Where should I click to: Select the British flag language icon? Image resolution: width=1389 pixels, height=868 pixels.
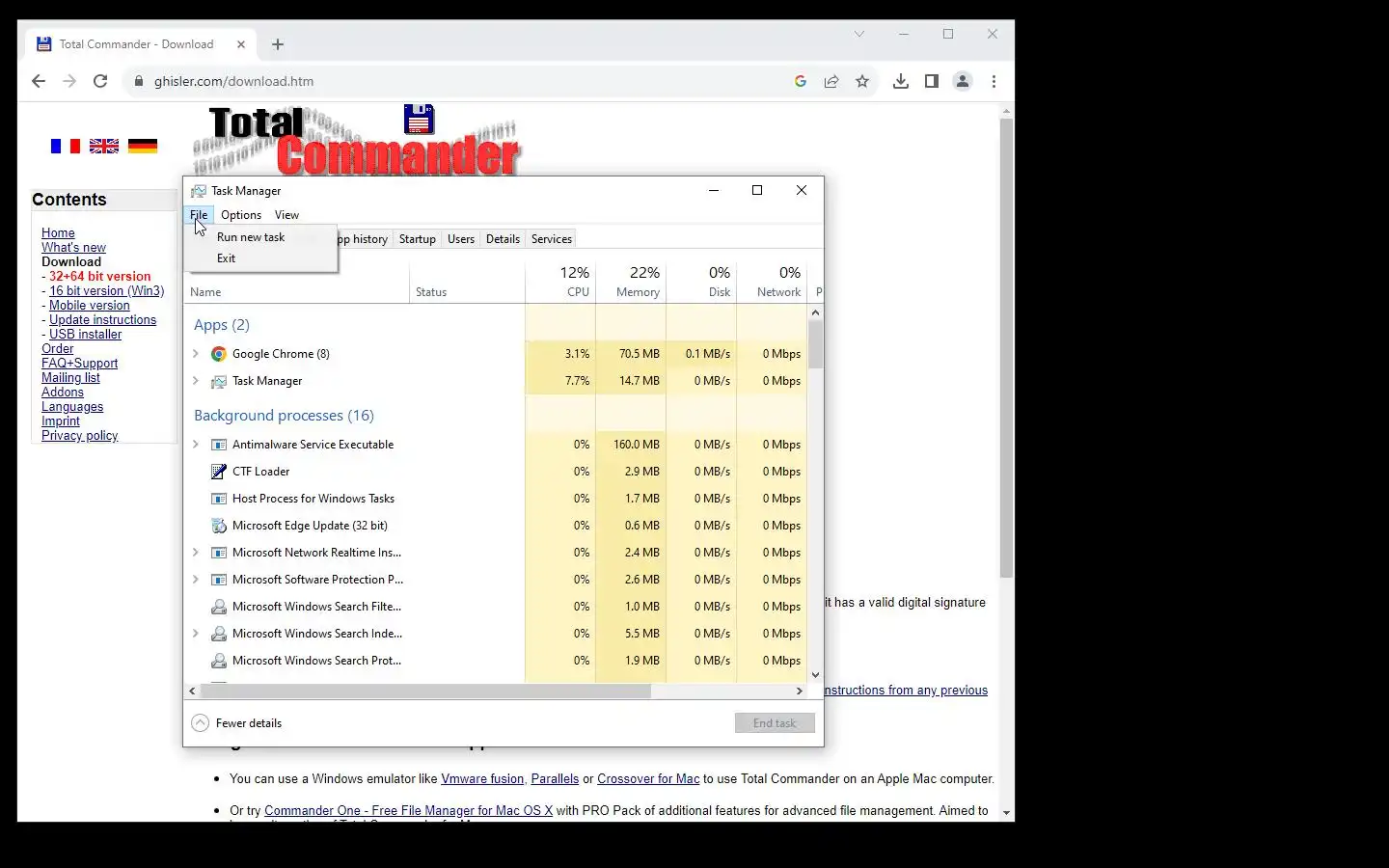(104, 146)
